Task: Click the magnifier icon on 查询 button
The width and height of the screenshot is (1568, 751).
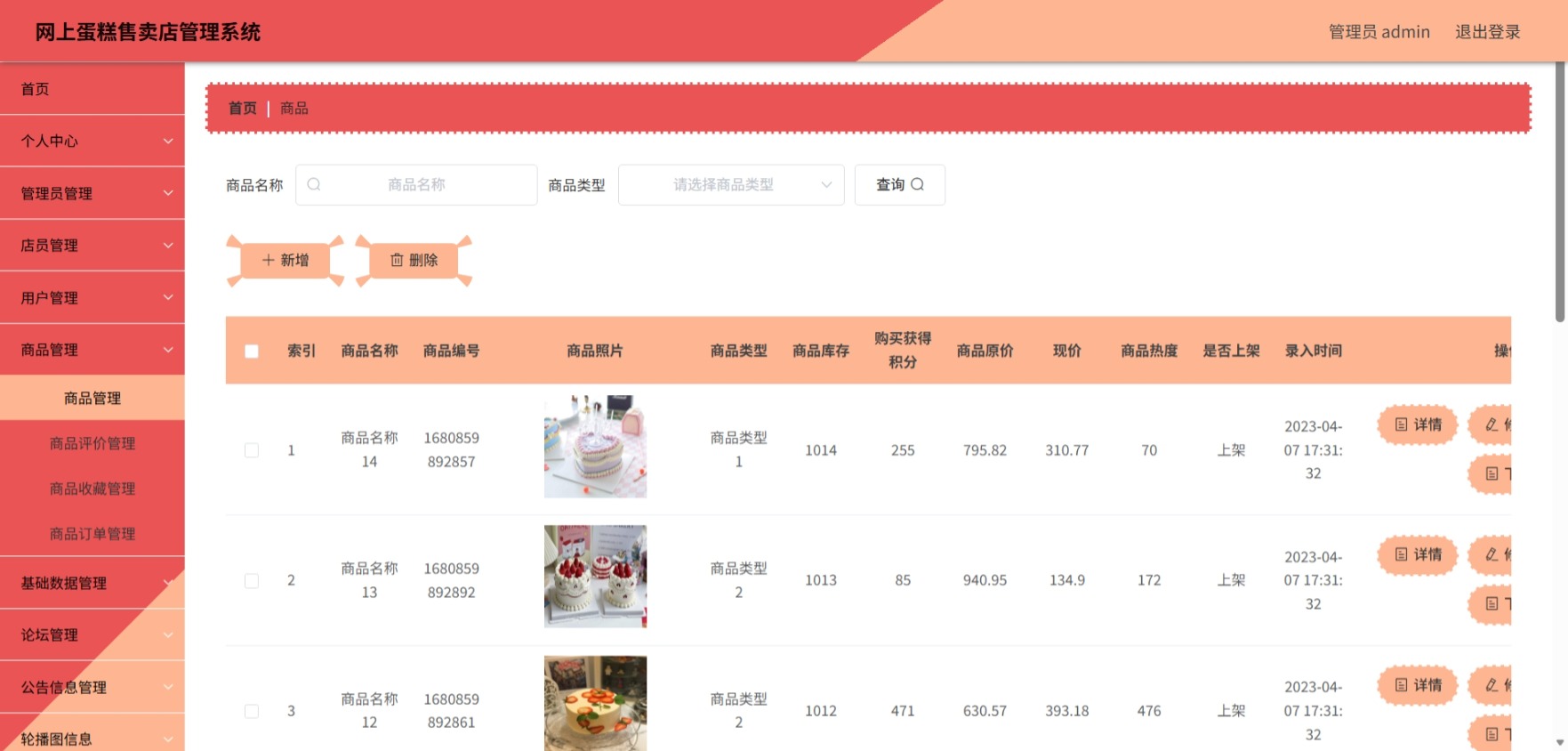Action: click(x=918, y=184)
